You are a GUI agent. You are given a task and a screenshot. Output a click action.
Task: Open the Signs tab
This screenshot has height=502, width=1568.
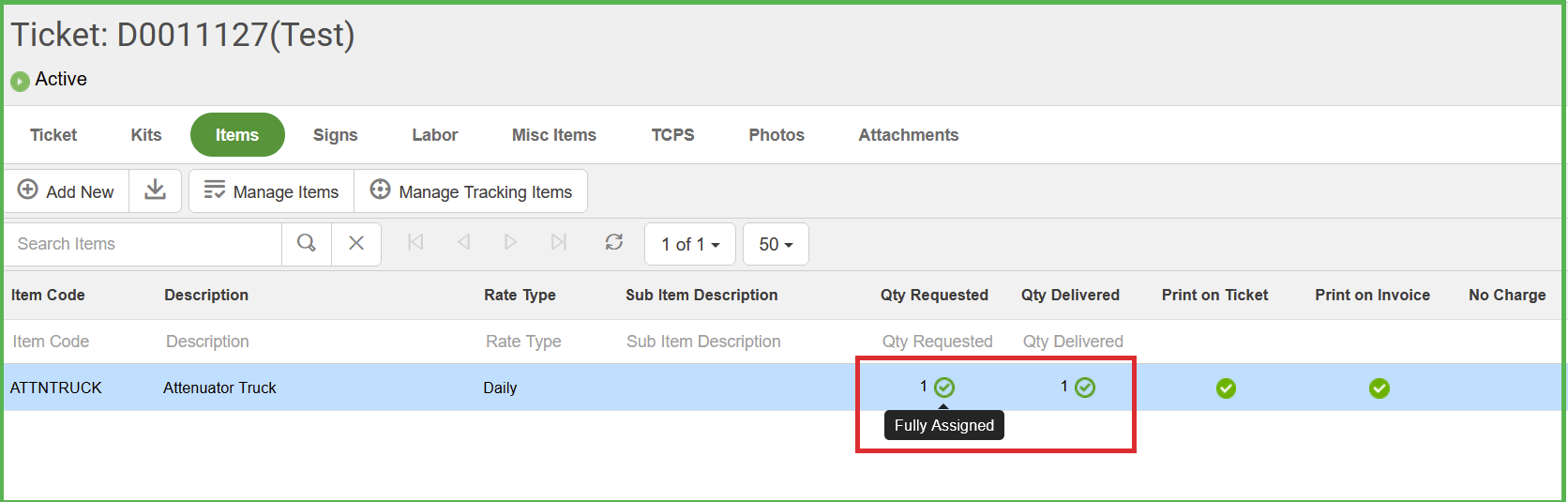click(336, 135)
